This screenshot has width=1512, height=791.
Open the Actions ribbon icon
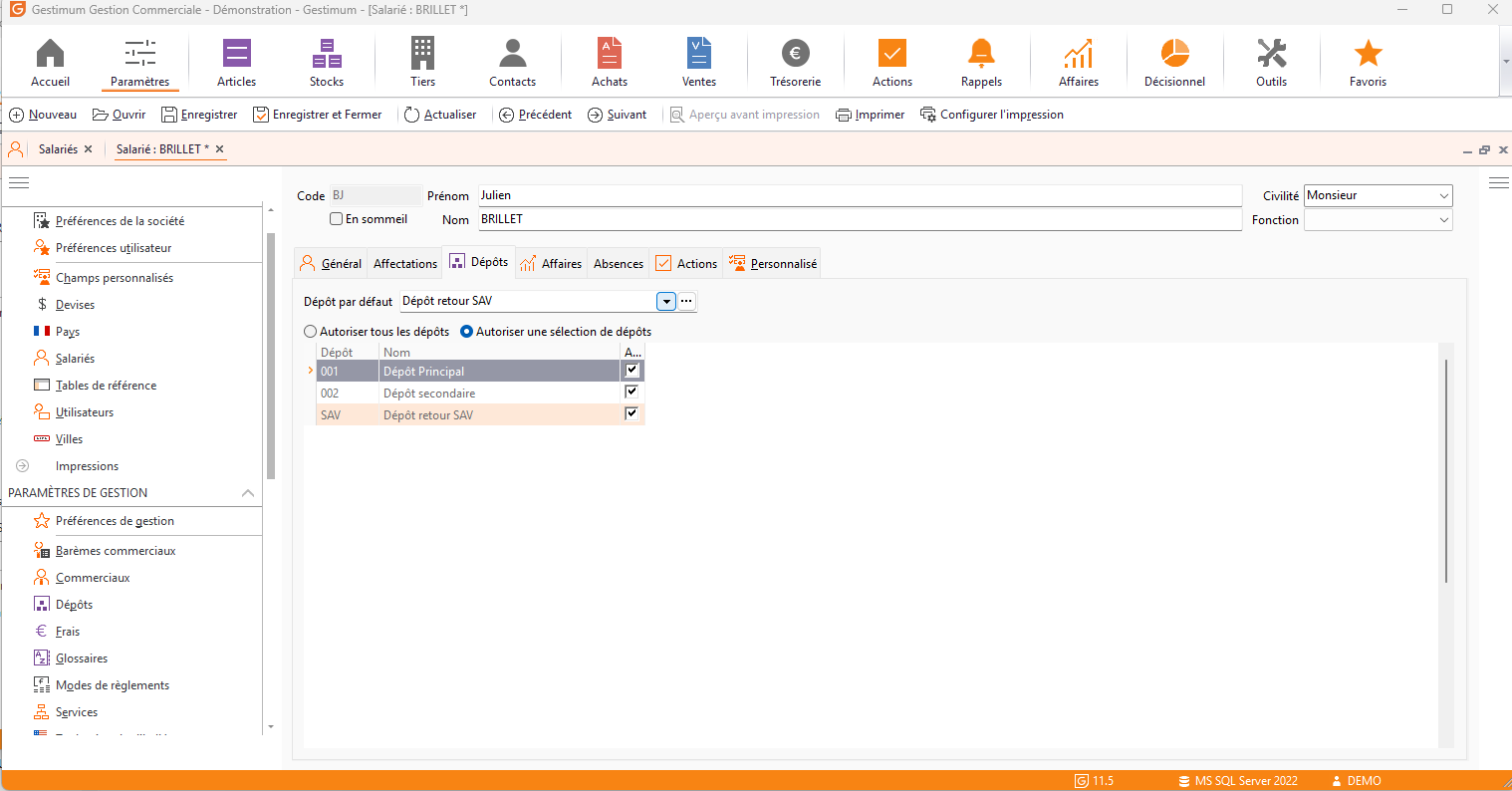click(892, 62)
